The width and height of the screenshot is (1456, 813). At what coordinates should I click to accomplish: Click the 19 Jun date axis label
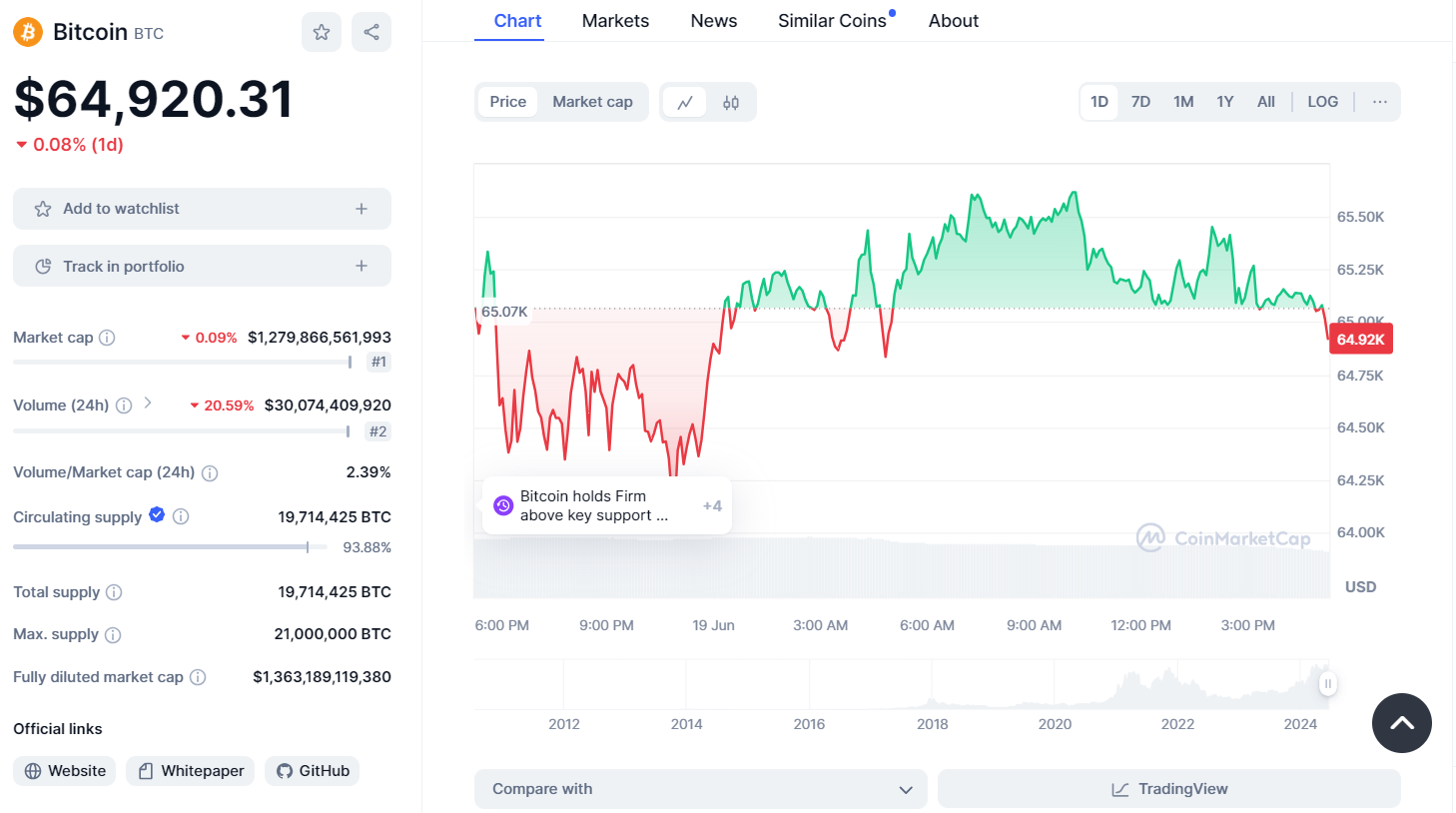(713, 625)
